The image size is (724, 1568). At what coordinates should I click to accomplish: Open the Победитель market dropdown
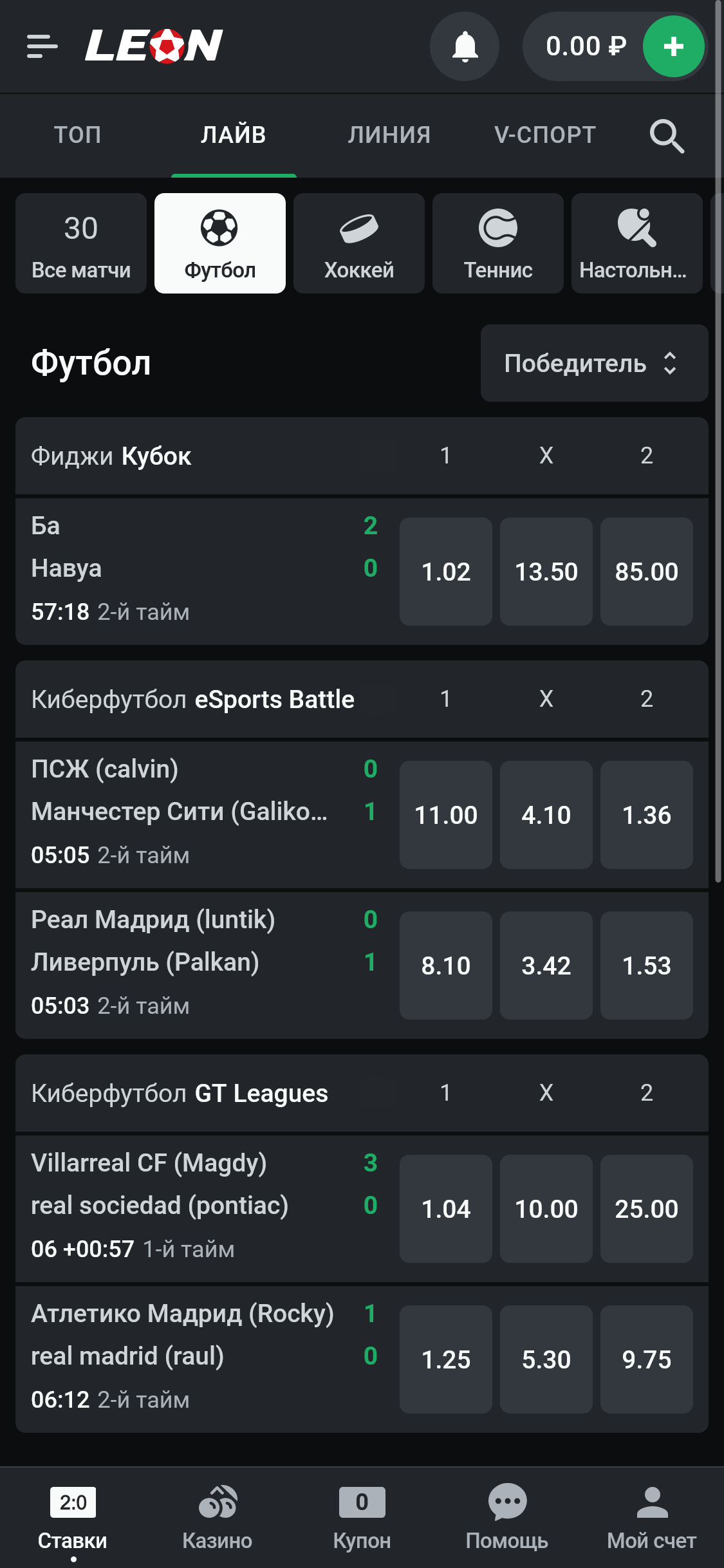594,363
